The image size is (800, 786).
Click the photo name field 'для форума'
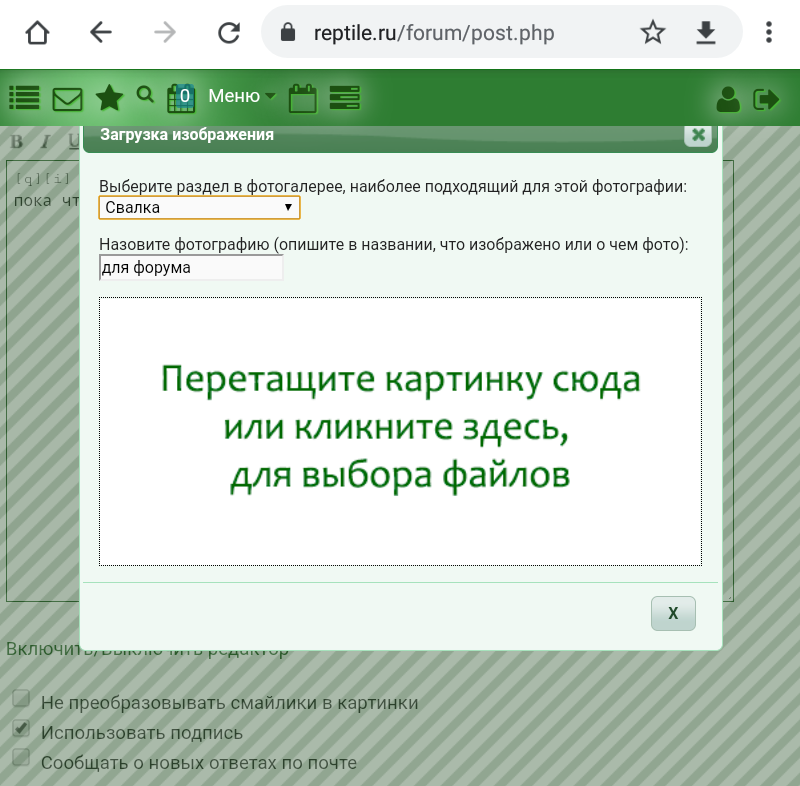point(190,267)
